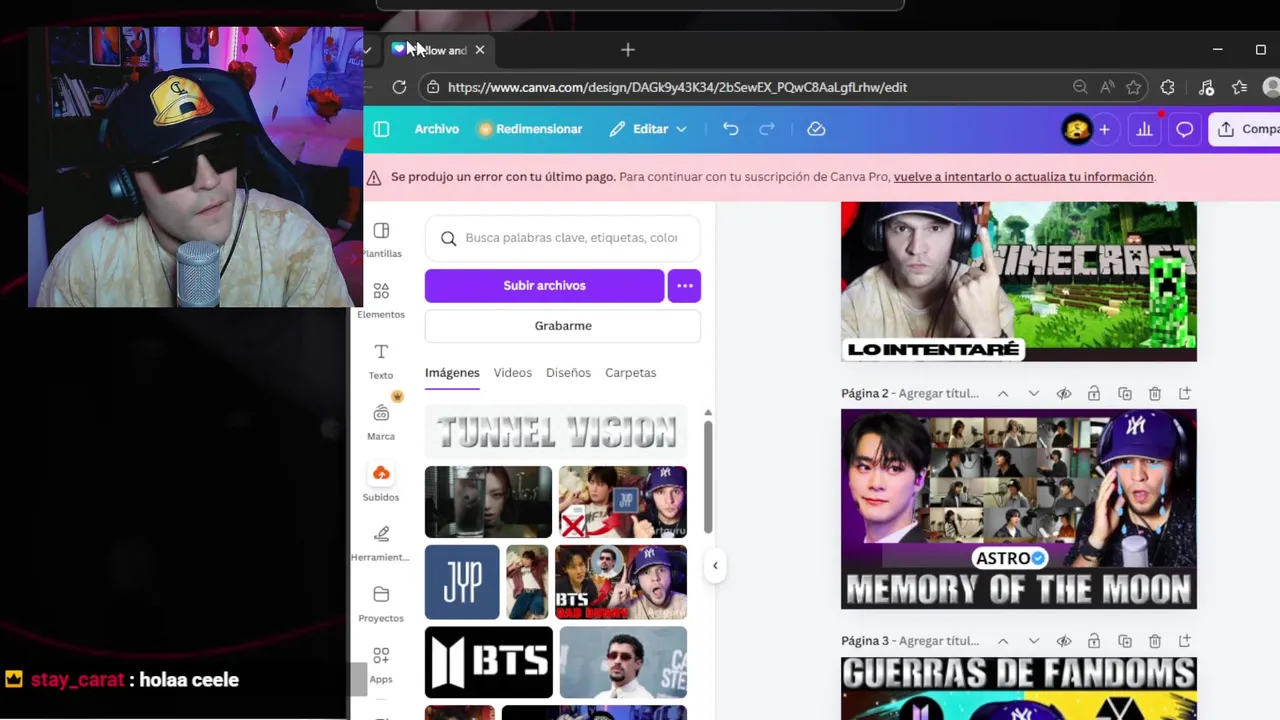Hide Página 3 with the eye icon

1064,641
